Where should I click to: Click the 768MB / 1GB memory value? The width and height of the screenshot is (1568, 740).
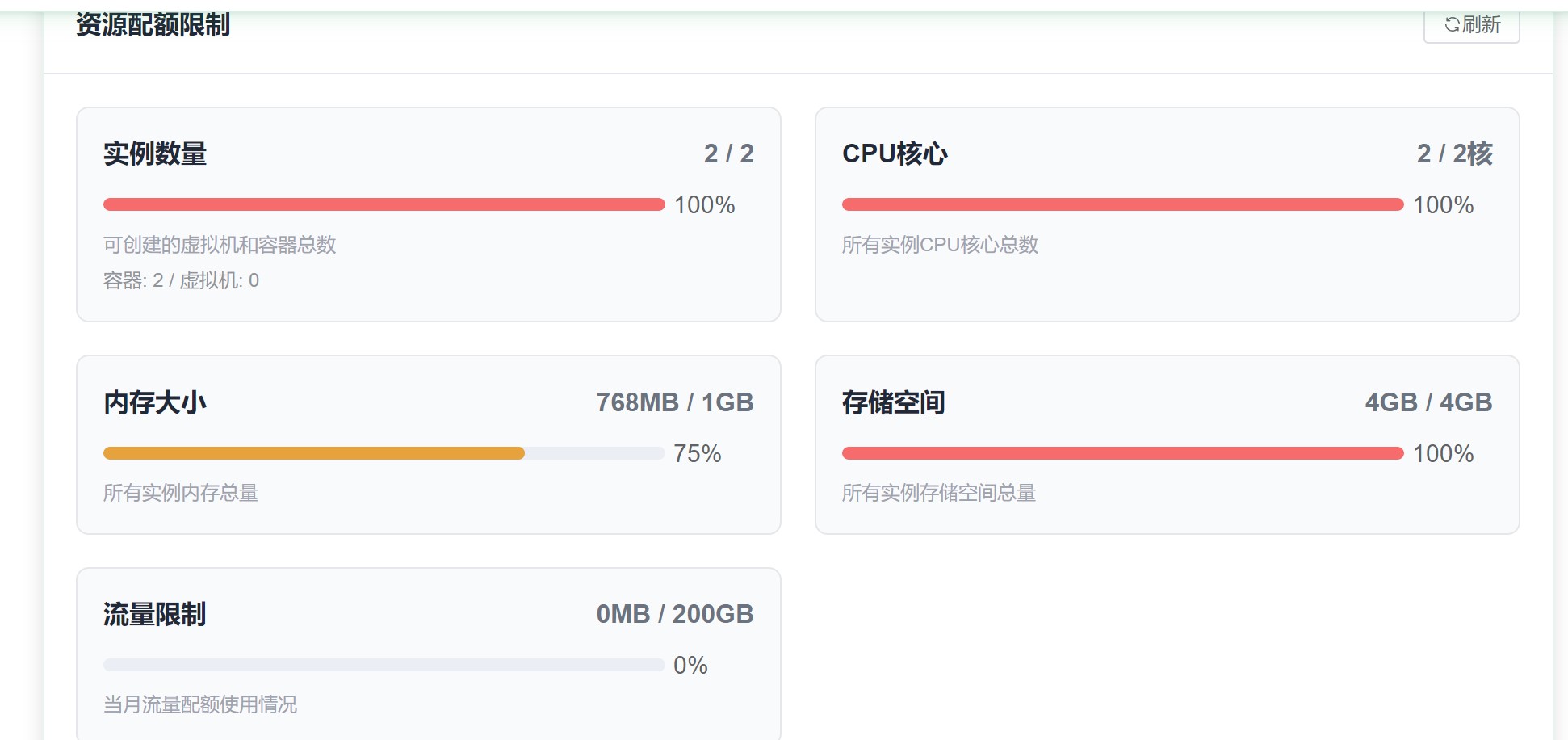coord(674,402)
